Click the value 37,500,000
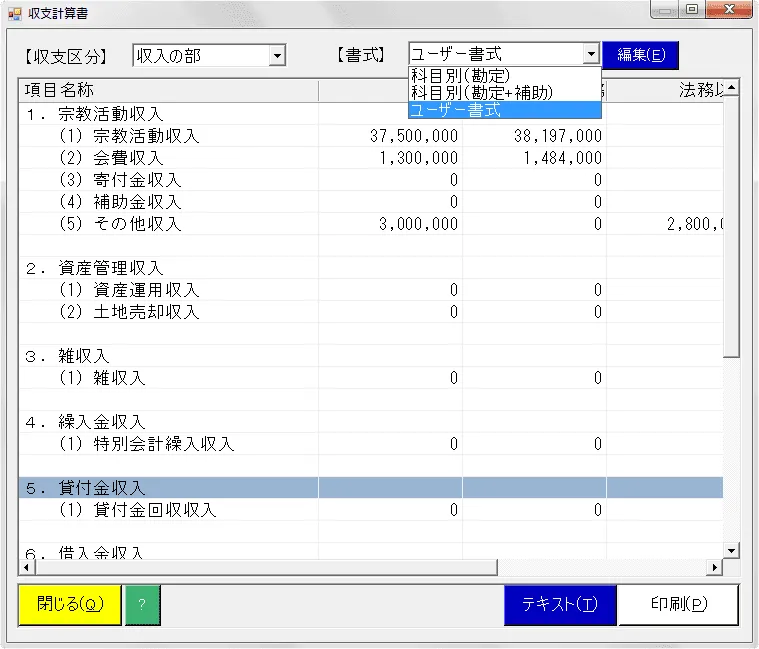The width and height of the screenshot is (759, 649). (414, 136)
